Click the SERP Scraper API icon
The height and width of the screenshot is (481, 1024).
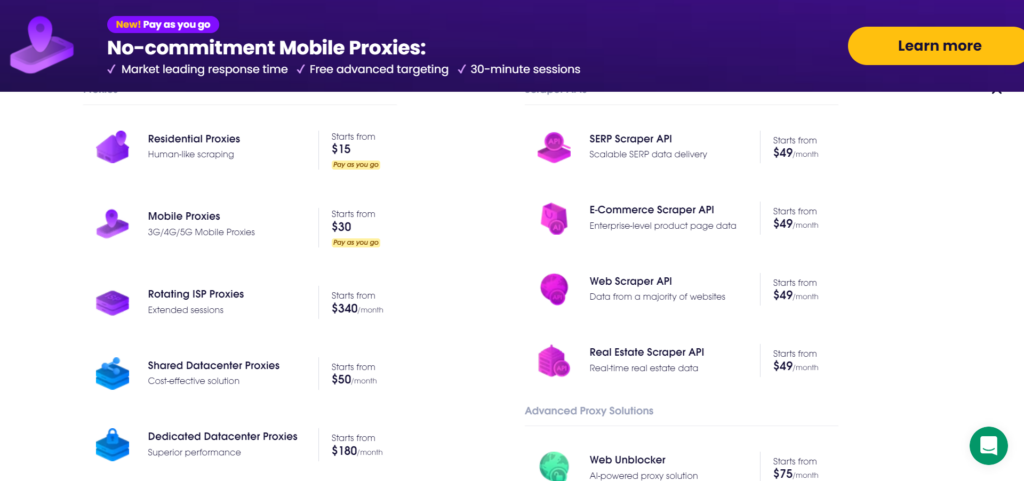click(554, 146)
